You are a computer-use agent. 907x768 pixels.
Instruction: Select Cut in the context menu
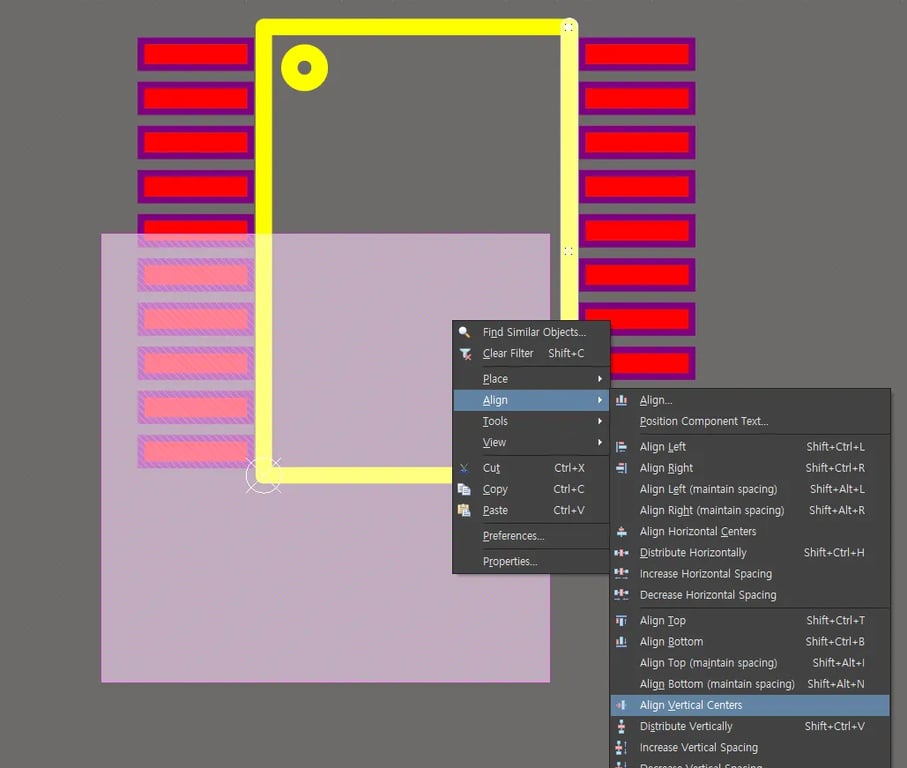point(531,468)
